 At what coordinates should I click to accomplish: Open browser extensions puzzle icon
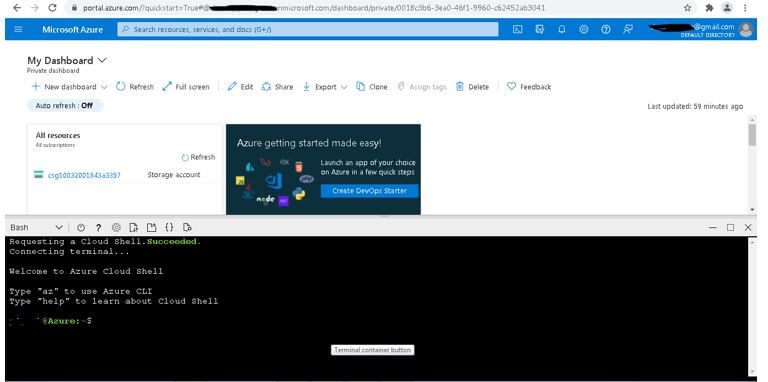pos(709,8)
